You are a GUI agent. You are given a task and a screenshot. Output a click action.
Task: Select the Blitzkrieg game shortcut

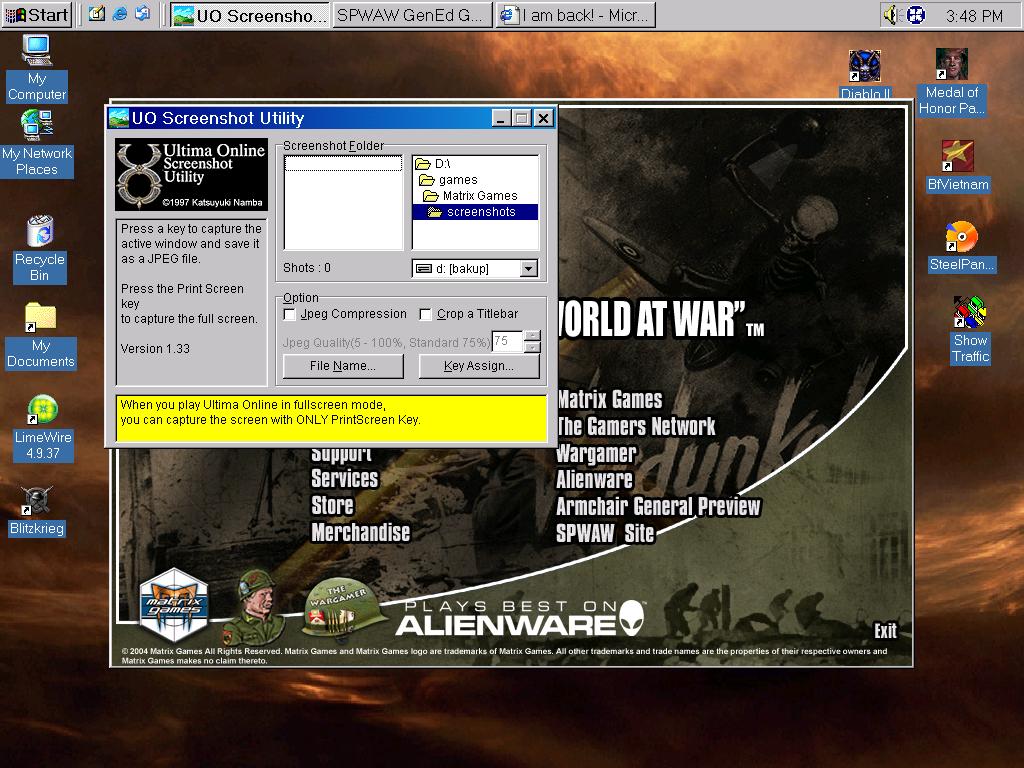pyautogui.click(x=37, y=511)
